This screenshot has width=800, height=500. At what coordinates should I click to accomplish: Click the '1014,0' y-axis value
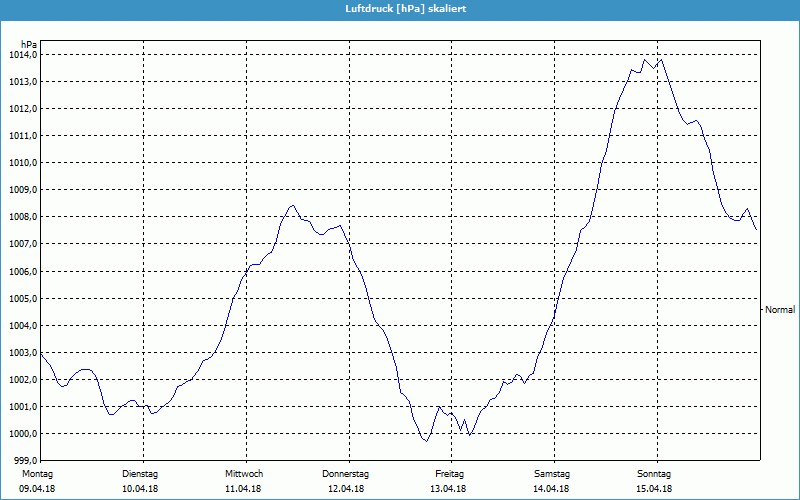click(22, 55)
